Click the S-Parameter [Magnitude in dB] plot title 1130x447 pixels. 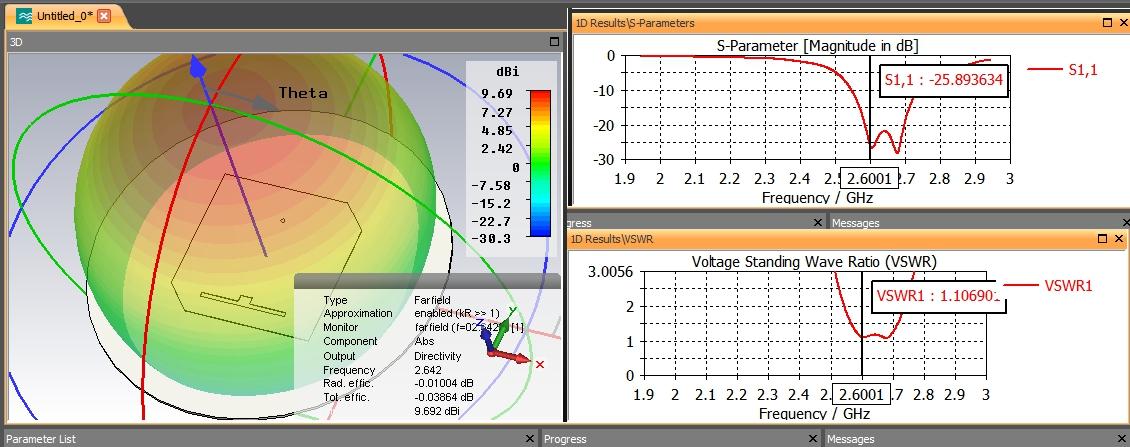(817, 45)
